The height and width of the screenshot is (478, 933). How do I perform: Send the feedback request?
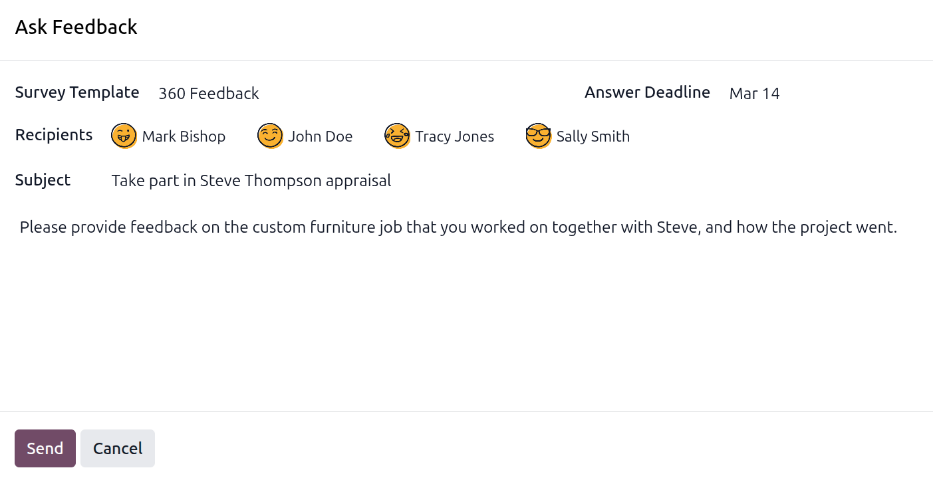45,448
